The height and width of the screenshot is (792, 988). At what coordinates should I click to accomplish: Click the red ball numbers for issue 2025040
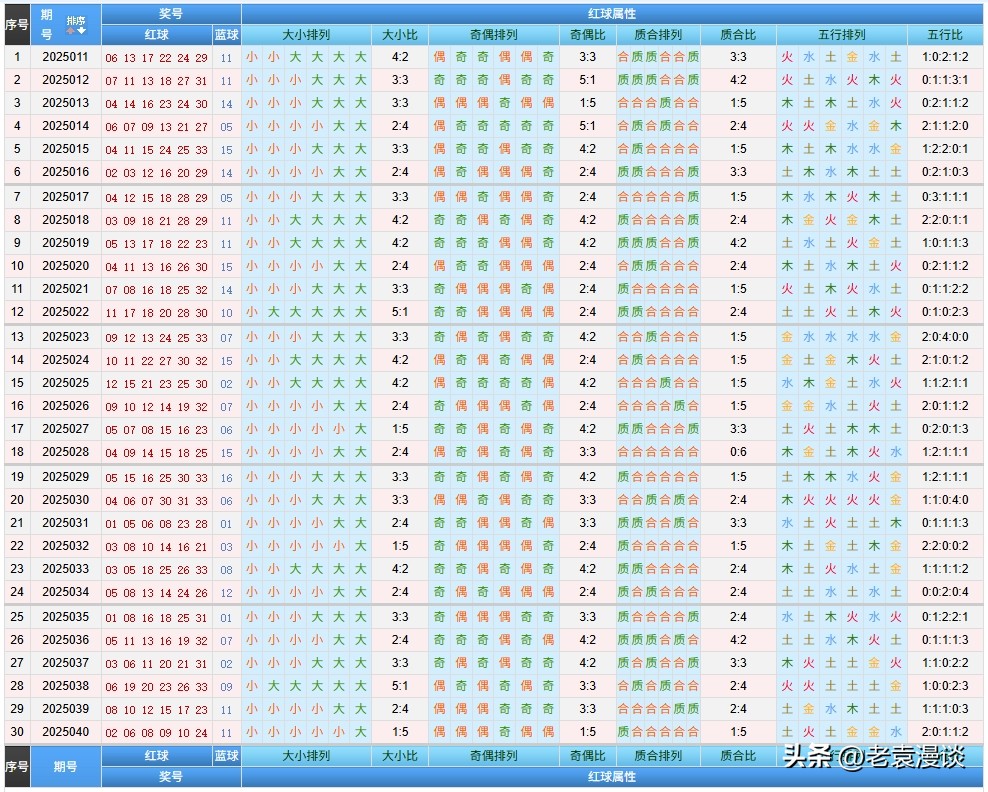click(x=156, y=732)
